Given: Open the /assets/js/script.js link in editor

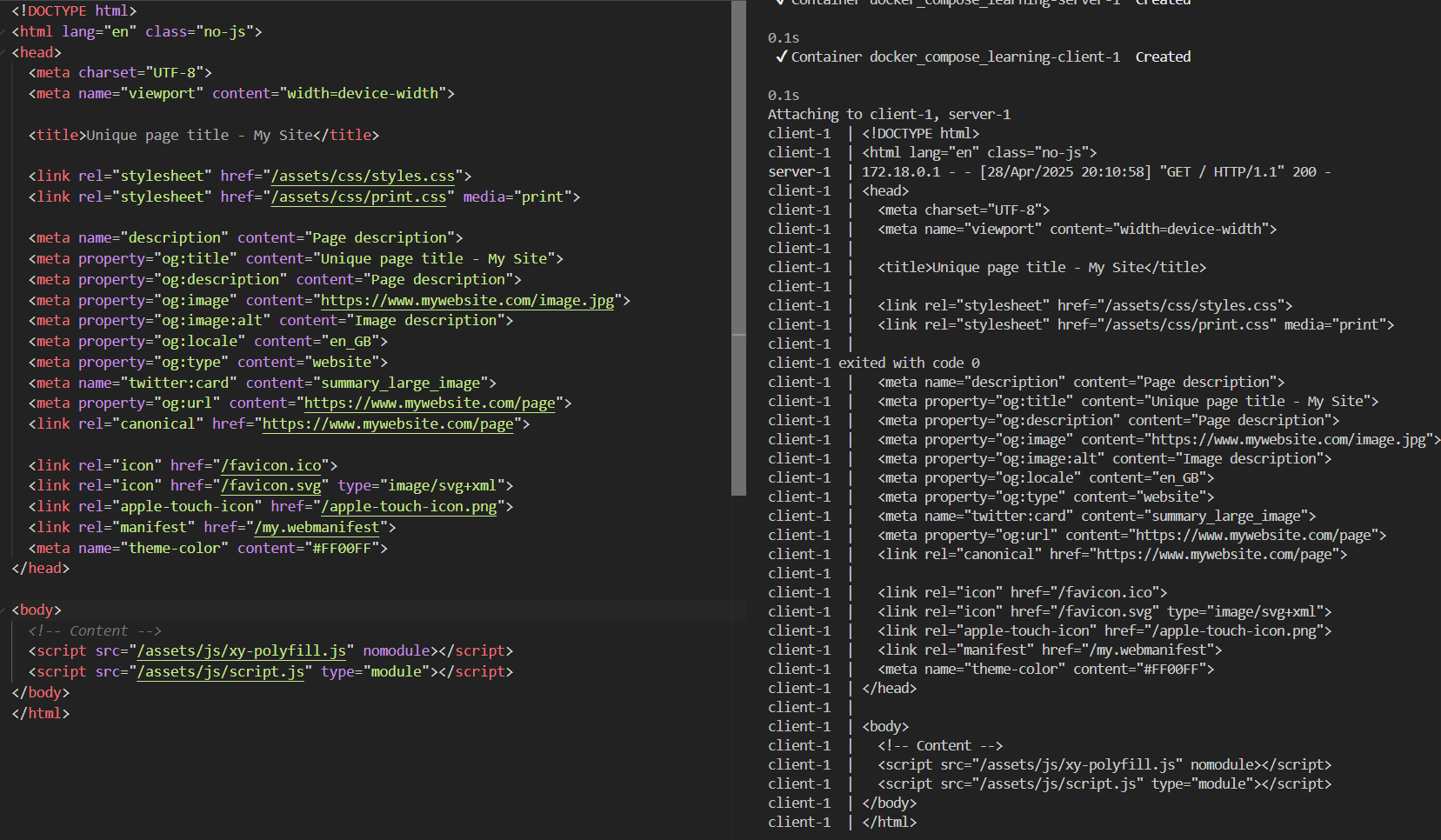Looking at the screenshot, I should (x=221, y=672).
